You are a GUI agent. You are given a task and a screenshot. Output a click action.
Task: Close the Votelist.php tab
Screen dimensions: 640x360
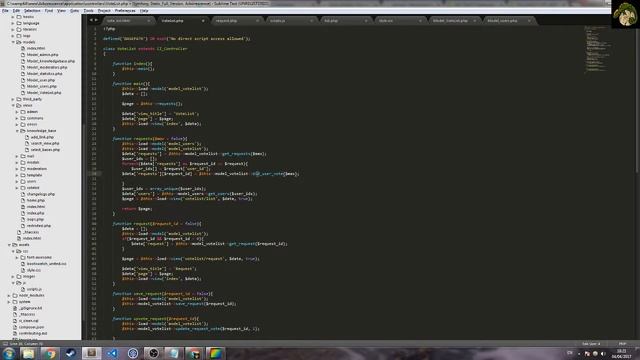pyautogui.click(x=203, y=21)
